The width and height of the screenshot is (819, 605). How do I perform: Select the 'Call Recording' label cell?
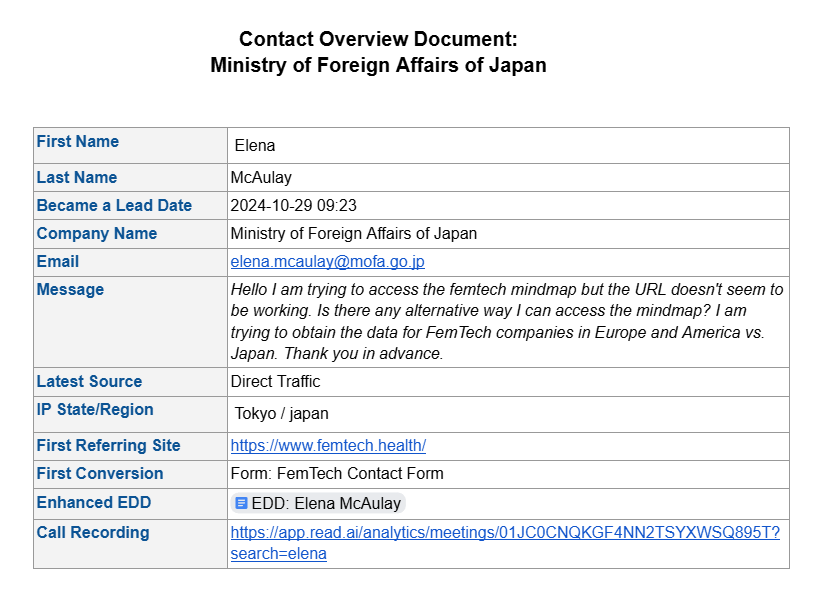click(x=93, y=533)
